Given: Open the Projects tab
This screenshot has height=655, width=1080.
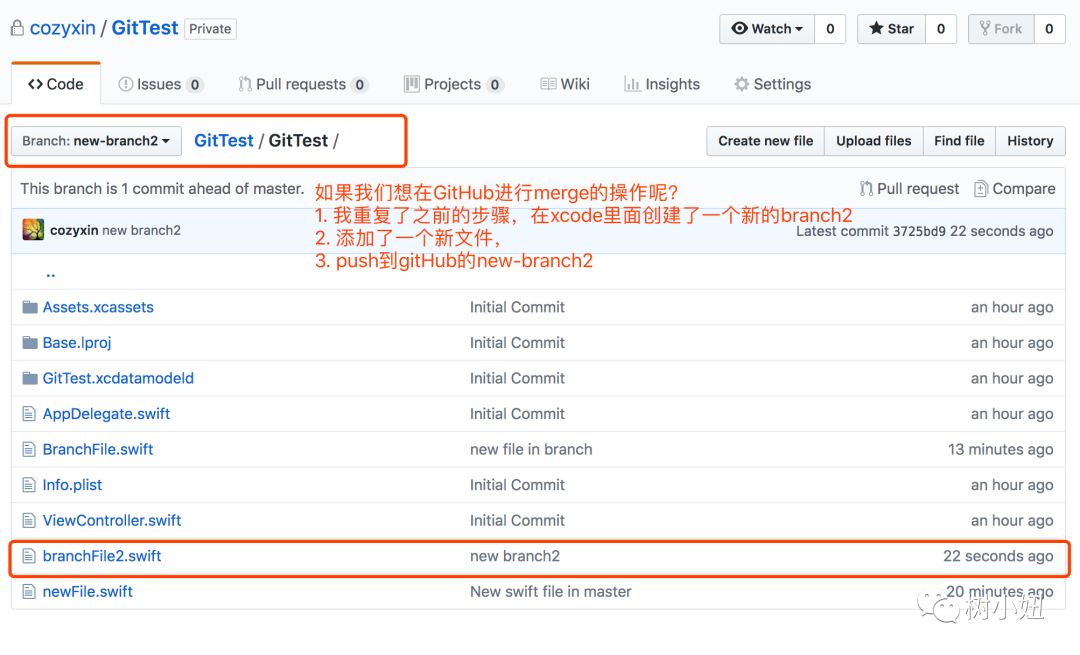Looking at the screenshot, I should click(454, 84).
